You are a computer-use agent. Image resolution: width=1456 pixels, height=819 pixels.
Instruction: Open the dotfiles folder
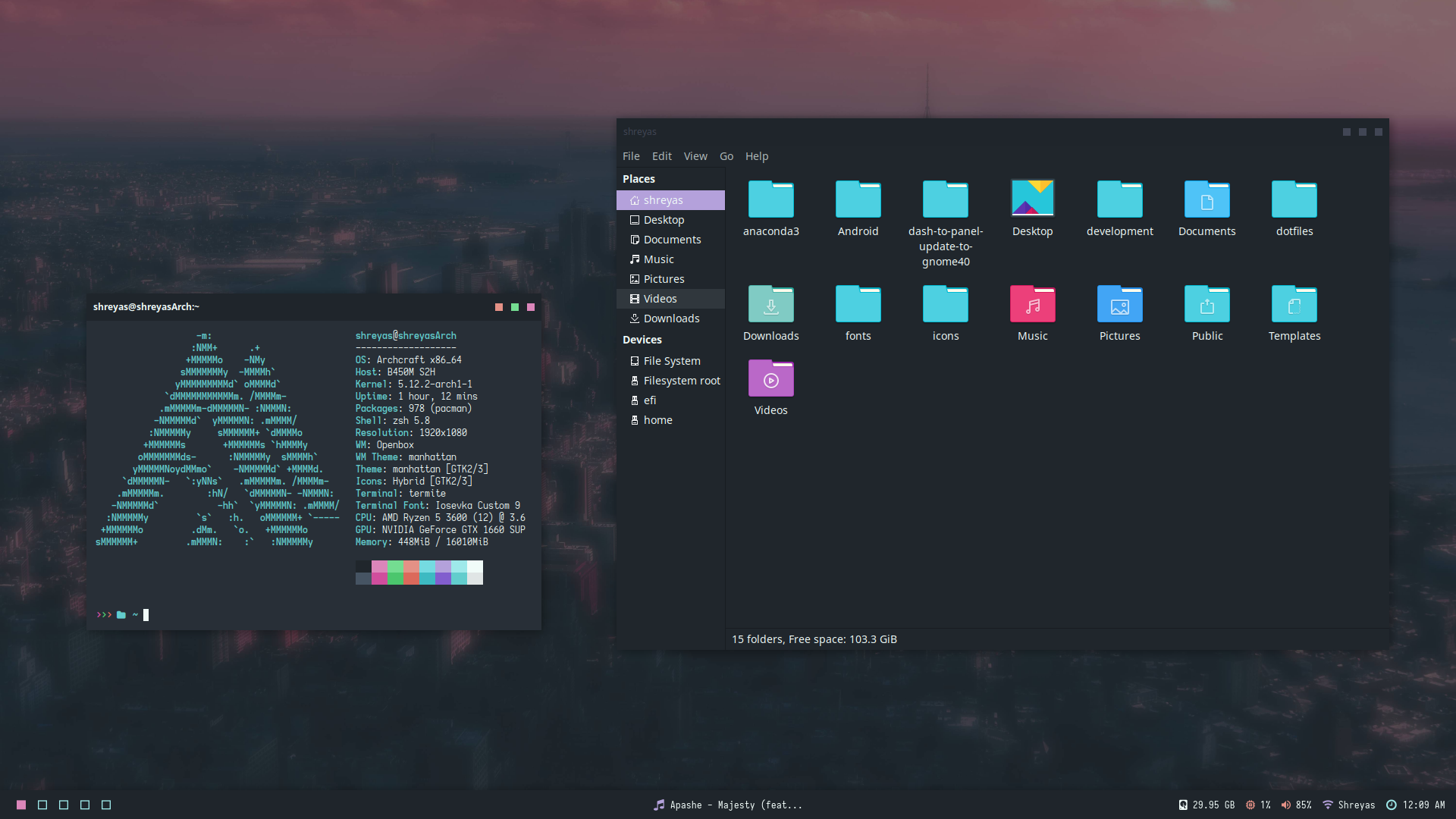pyautogui.click(x=1294, y=199)
